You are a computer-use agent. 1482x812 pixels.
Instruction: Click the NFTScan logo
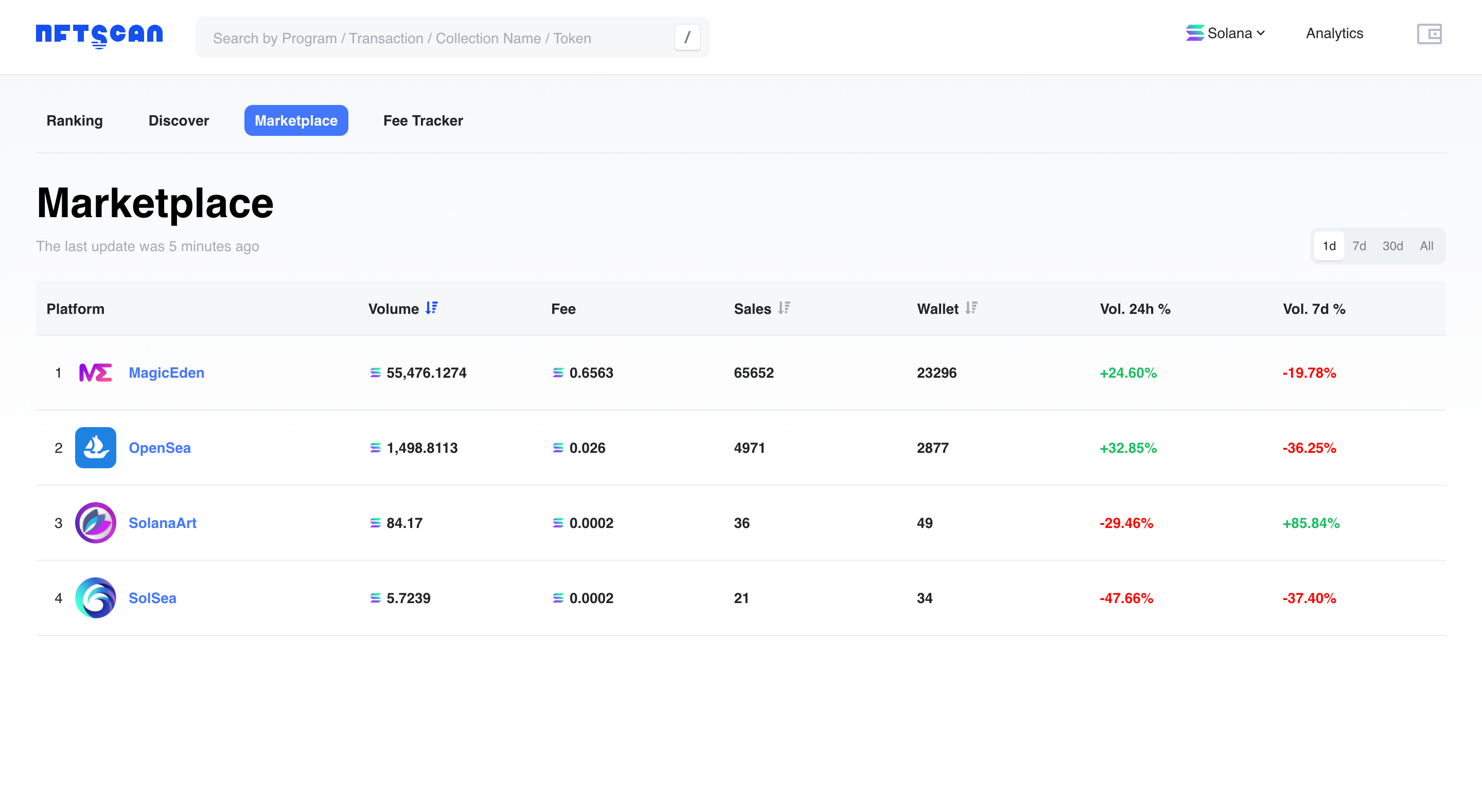[x=99, y=36]
